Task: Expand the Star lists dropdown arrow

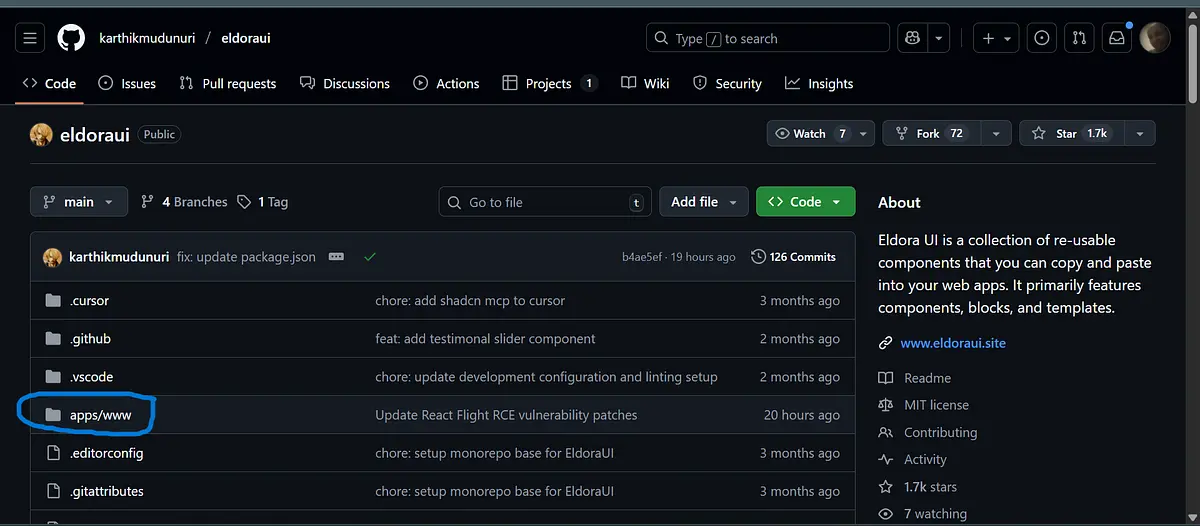Action: point(1140,133)
